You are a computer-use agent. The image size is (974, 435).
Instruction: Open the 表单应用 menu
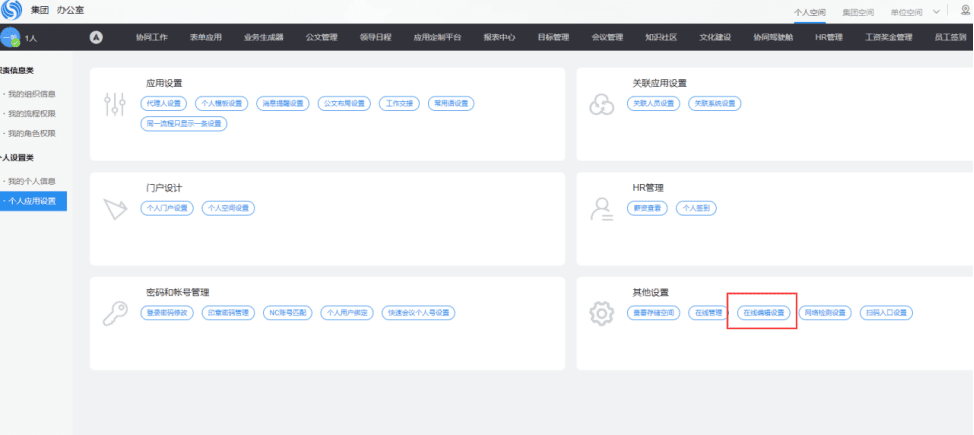(x=206, y=37)
